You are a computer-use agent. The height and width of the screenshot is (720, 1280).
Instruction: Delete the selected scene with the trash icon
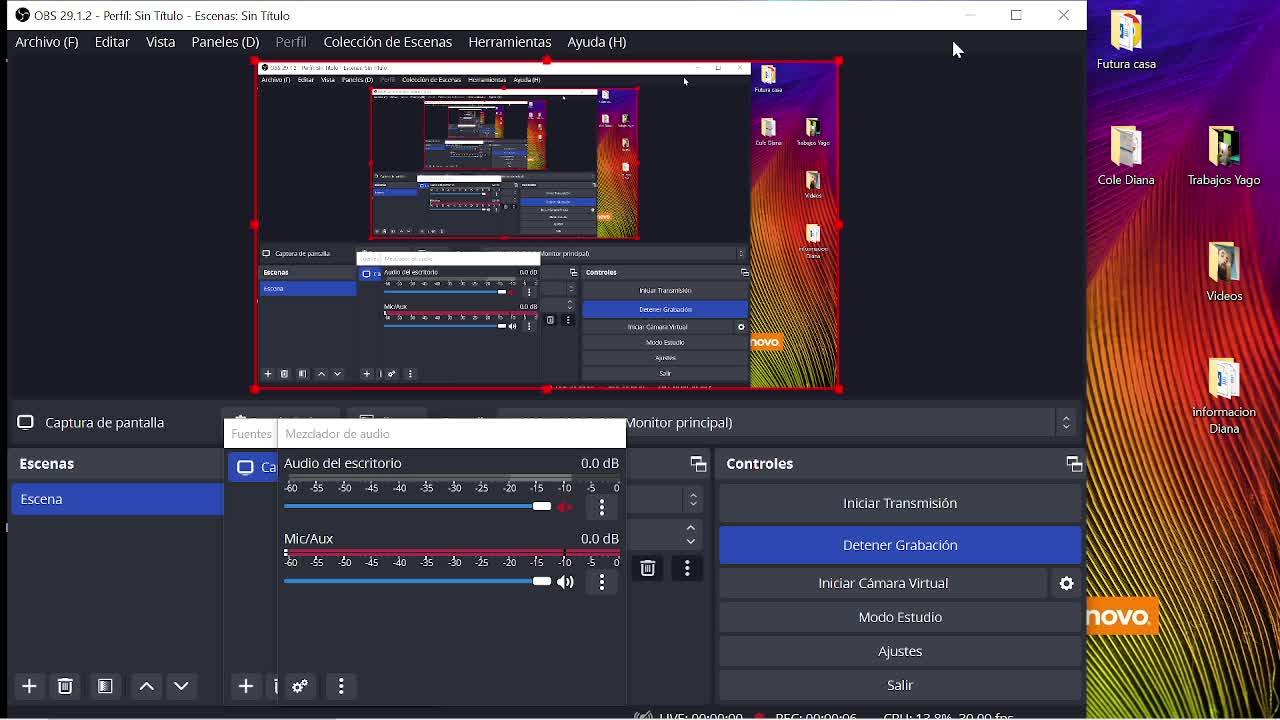tap(65, 686)
